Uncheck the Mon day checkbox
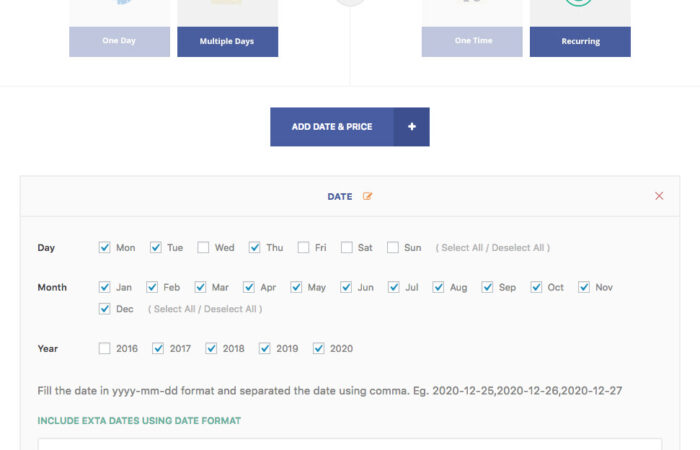The height and width of the screenshot is (450, 700). coord(105,248)
